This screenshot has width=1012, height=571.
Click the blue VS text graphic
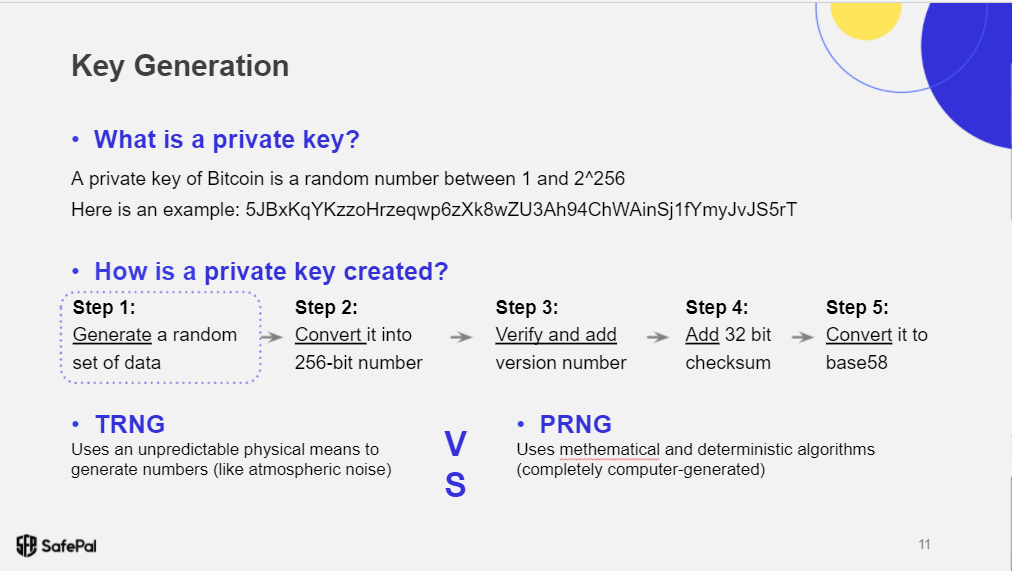coord(455,464)
